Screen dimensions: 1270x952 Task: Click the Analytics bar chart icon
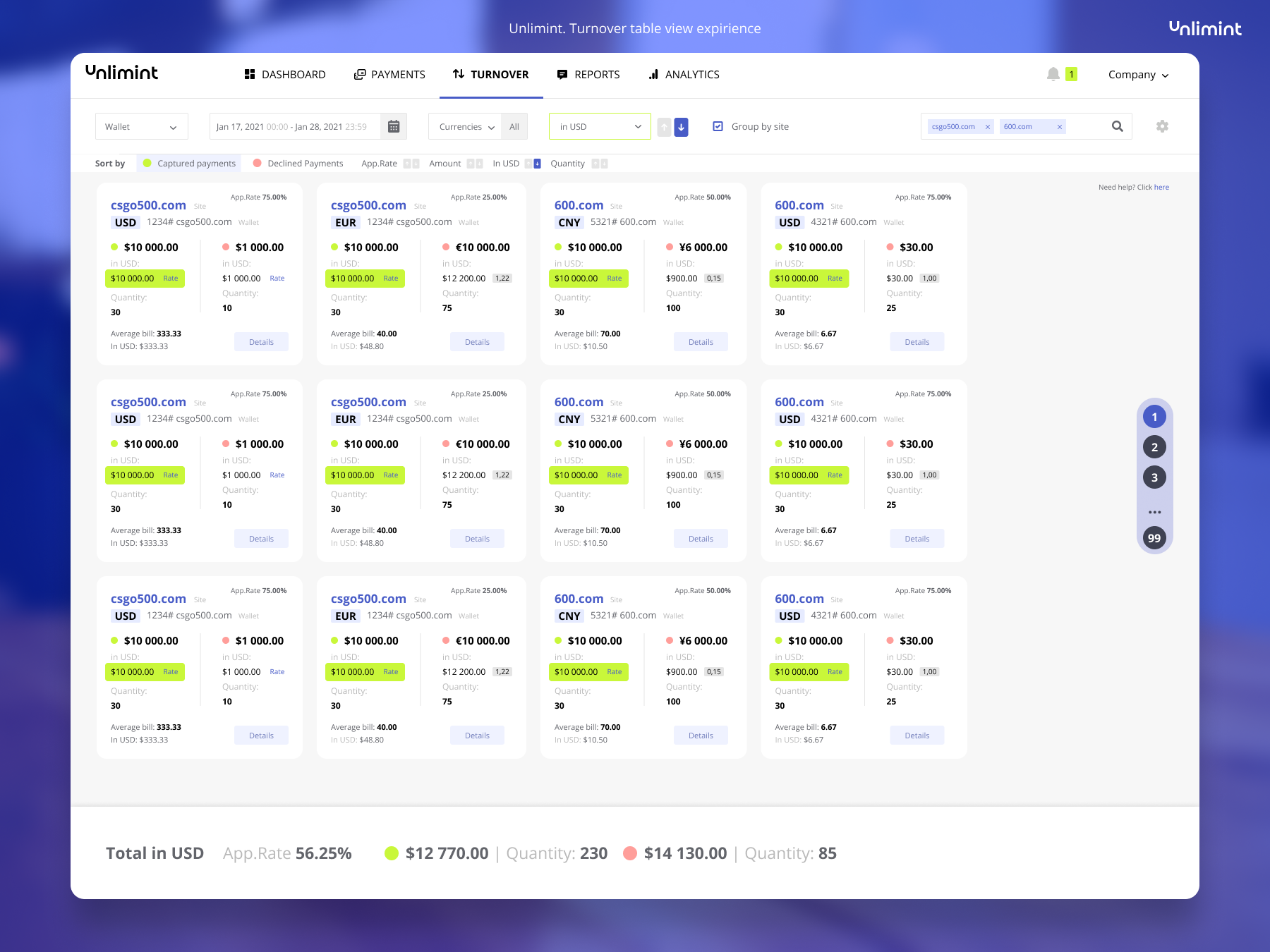653,74
